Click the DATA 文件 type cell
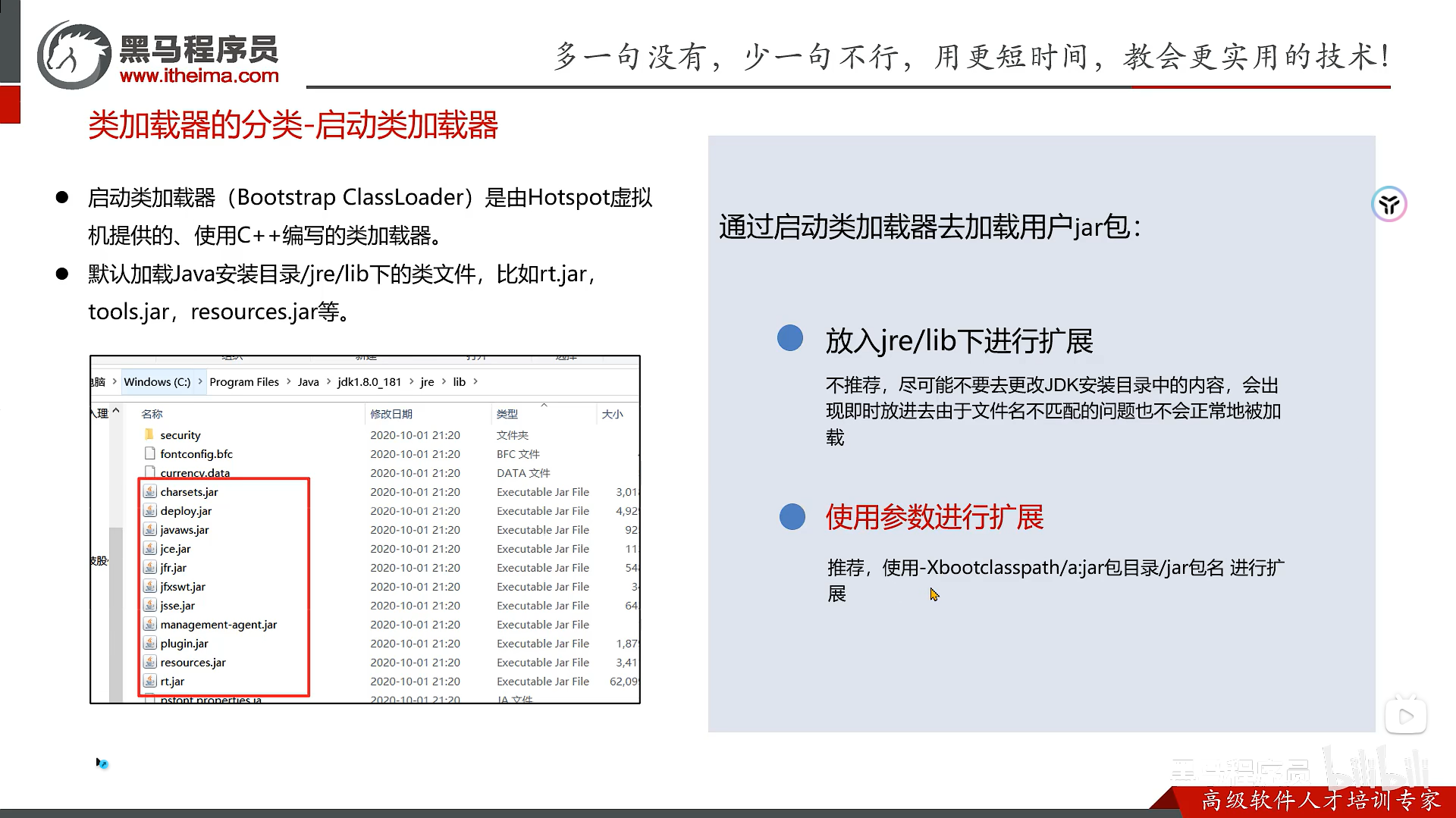Image resolution: width=1456 pixels, height=818 pixels. (x=523, y=473)
